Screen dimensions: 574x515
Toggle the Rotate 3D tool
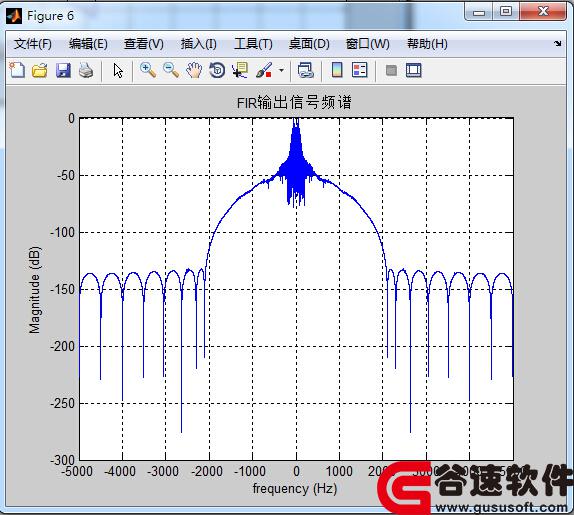[217, 70]
